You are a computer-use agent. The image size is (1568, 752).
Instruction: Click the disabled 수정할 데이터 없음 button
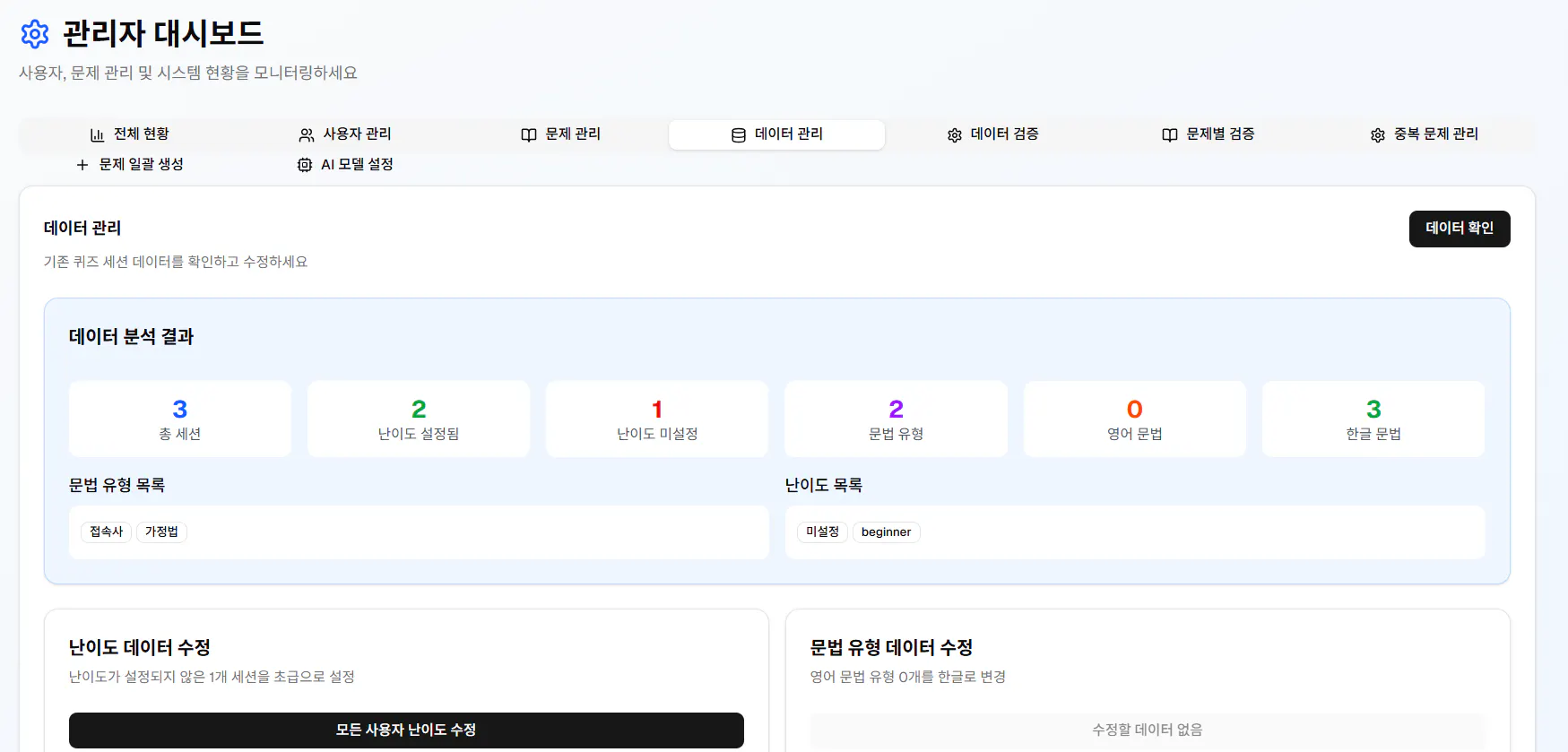(x=1148, y=730)
